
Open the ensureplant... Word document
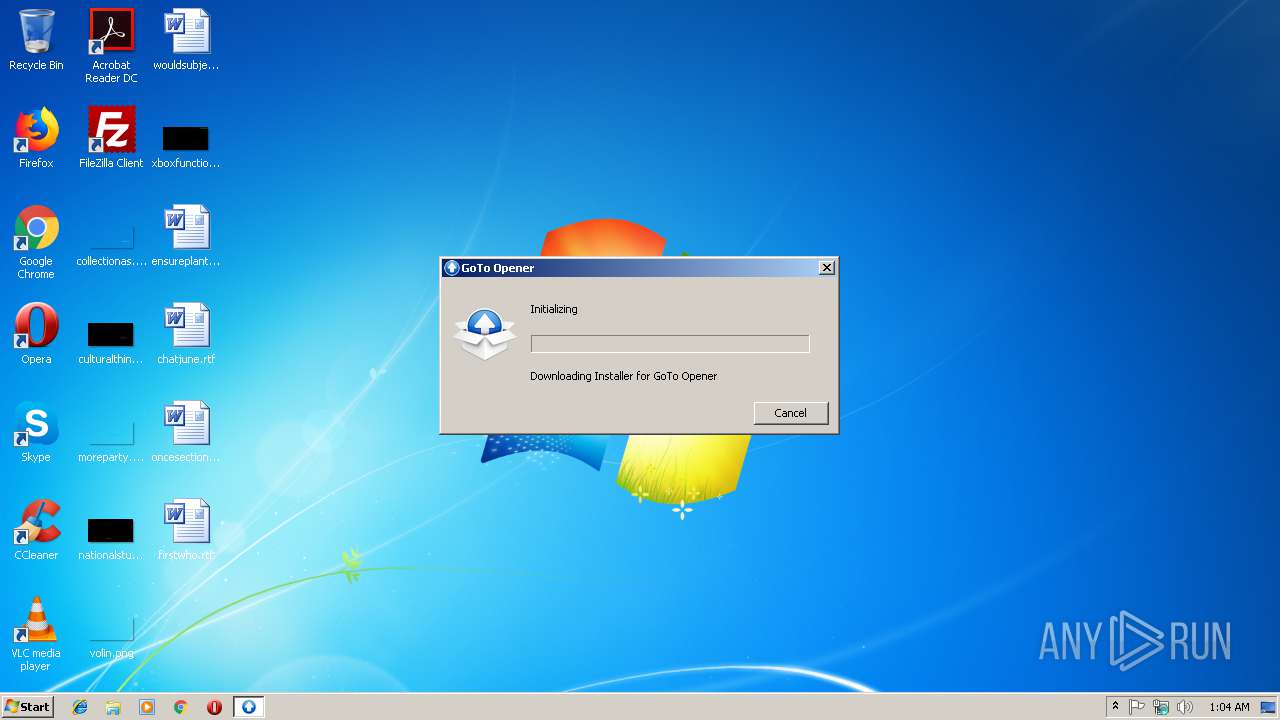click(186, 236)
